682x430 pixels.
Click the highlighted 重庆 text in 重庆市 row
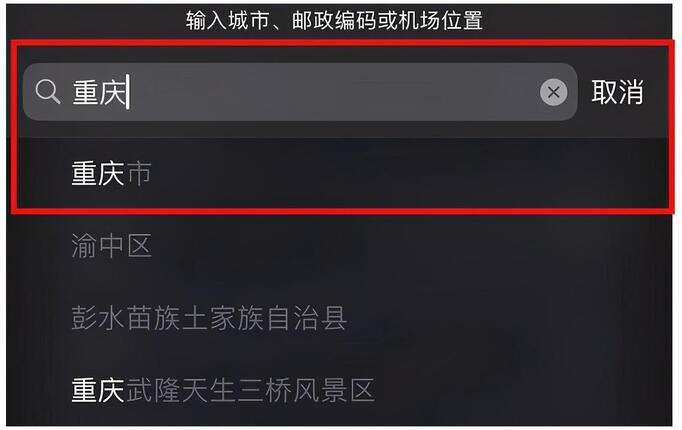coord(98,173)
